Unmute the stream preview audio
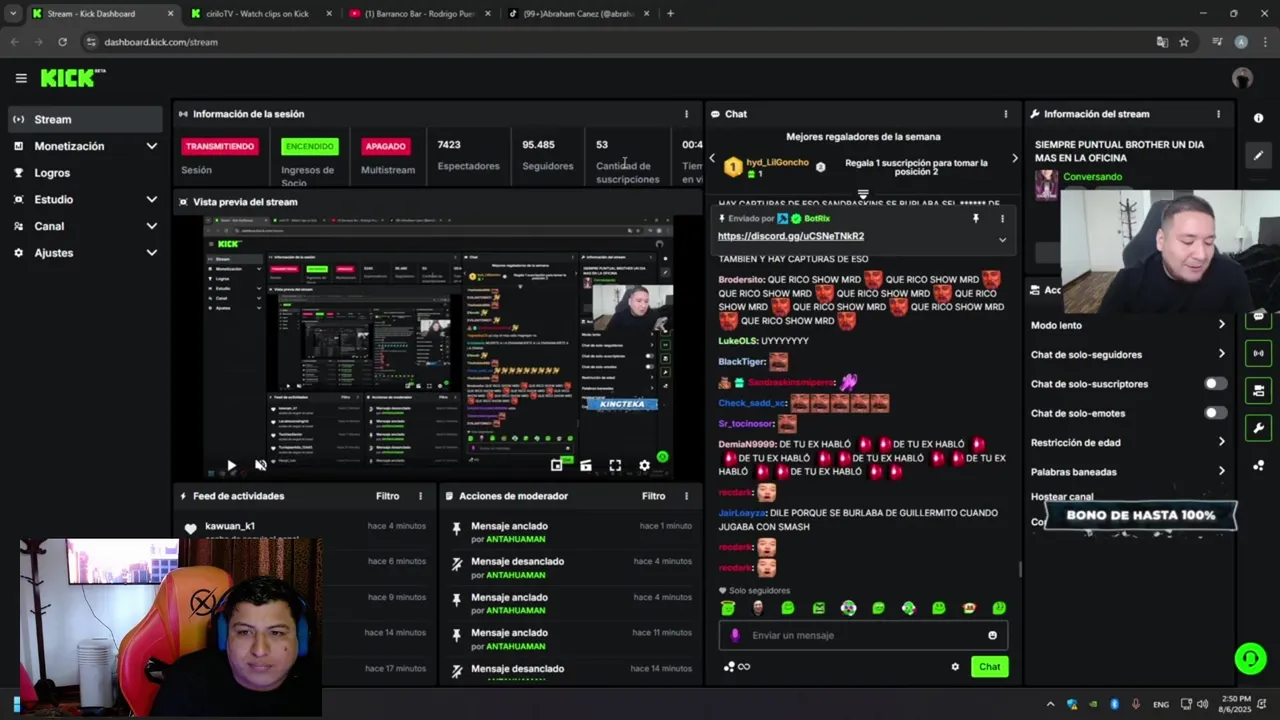The height and width of the screenshot is (720, 1280). pos(261,465)
